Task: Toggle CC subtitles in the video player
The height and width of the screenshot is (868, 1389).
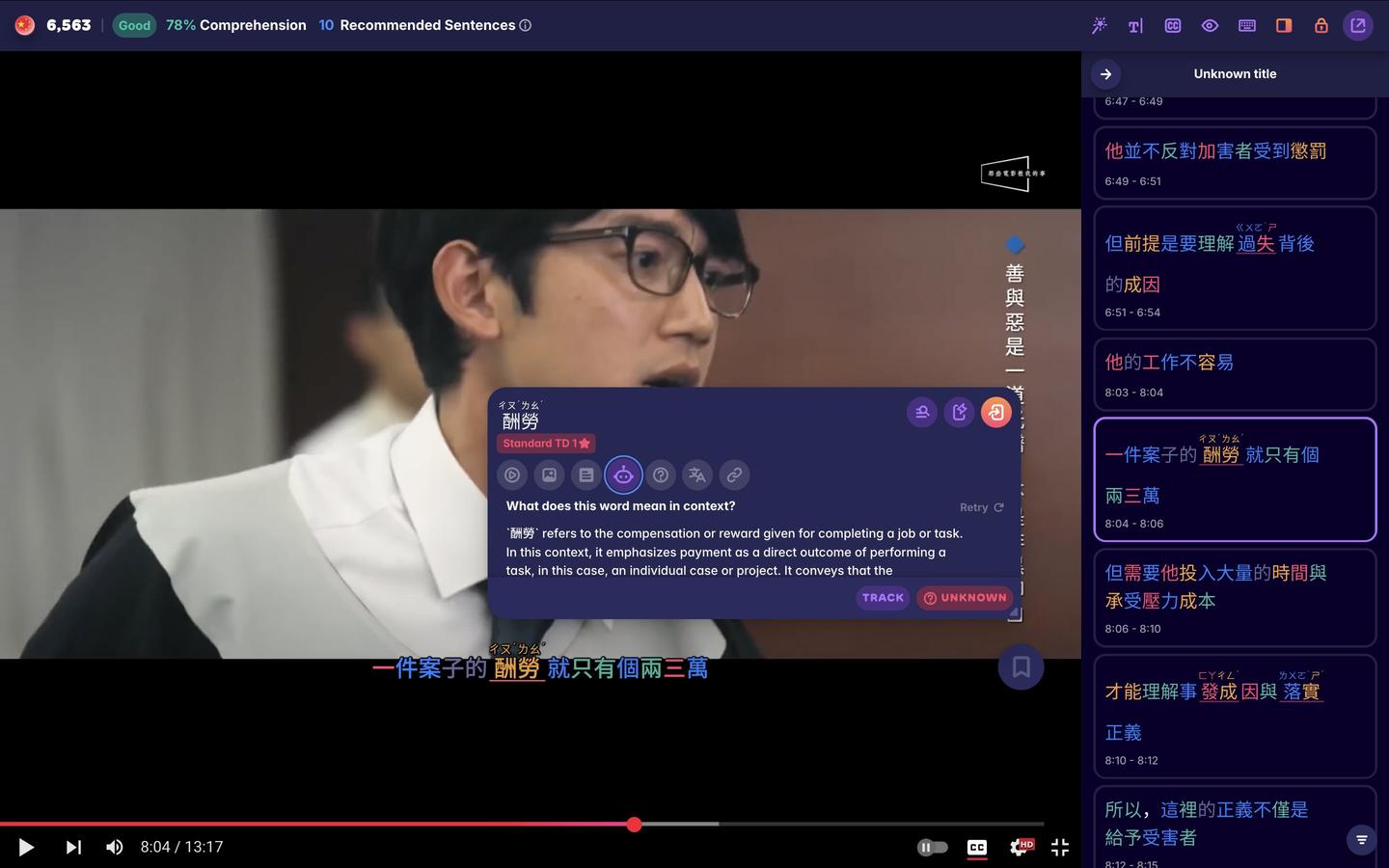Action: click(x=976, y=847)
